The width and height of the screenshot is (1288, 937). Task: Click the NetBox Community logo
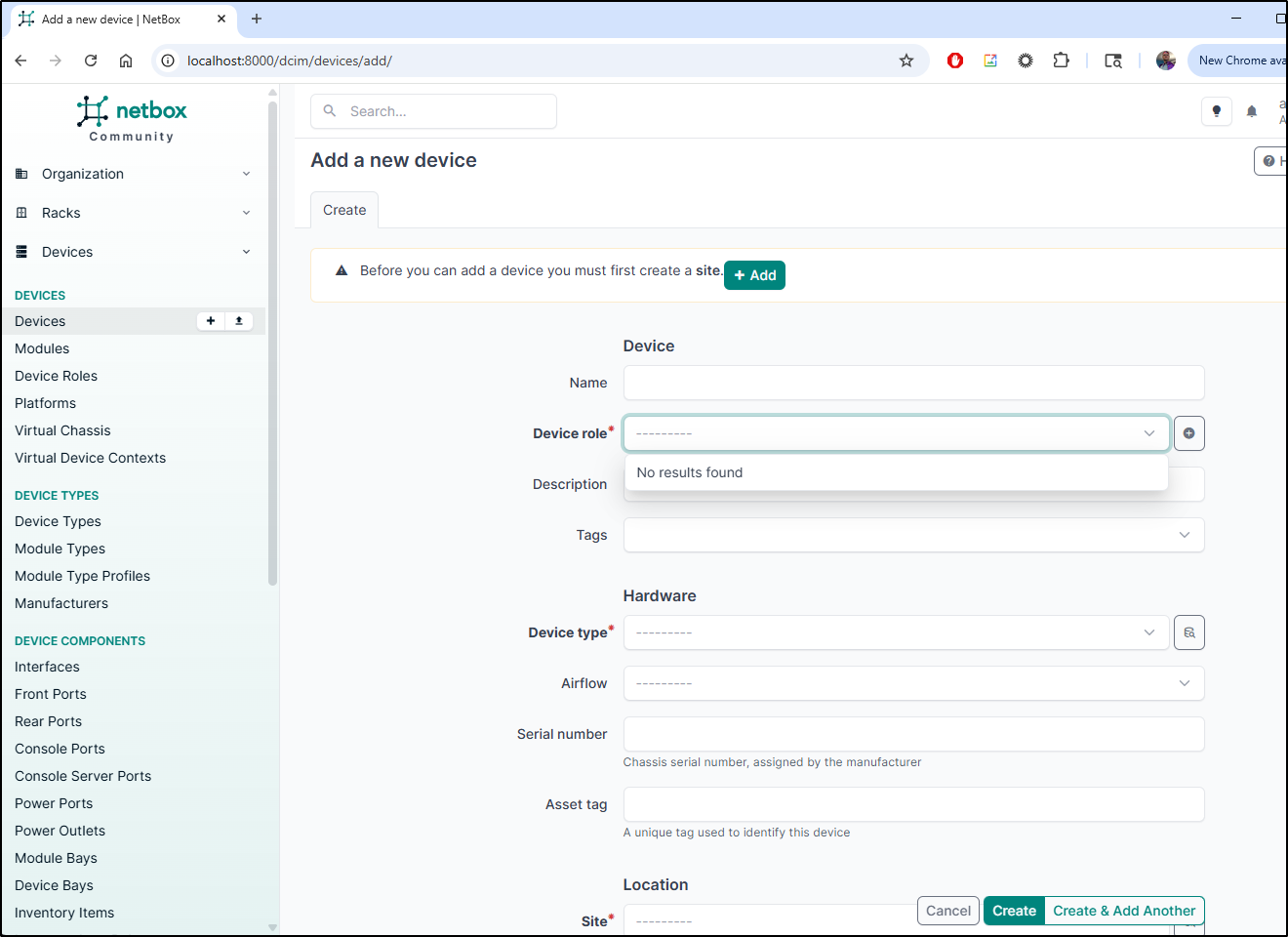tap(132, 119)
